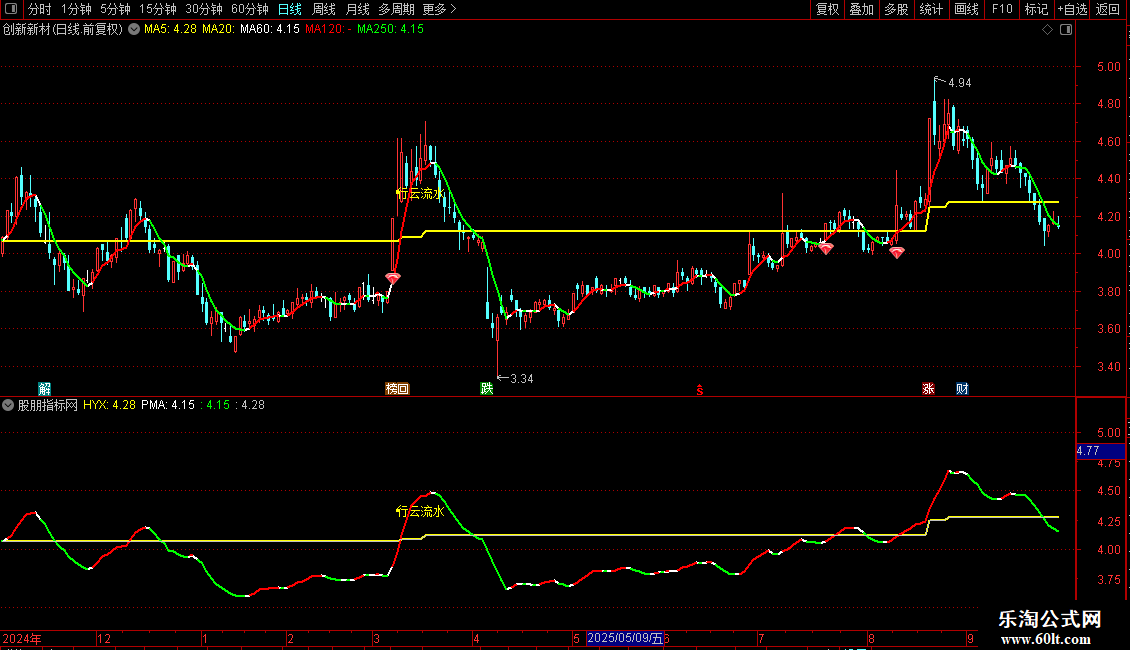1130x650 pixels.
Task: Click the month 12 mark on time axis
Action: [x=104, y=638]
